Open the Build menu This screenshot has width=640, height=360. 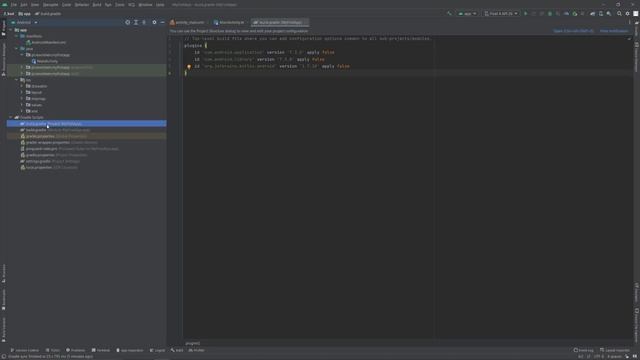click(x=97, y=5)
